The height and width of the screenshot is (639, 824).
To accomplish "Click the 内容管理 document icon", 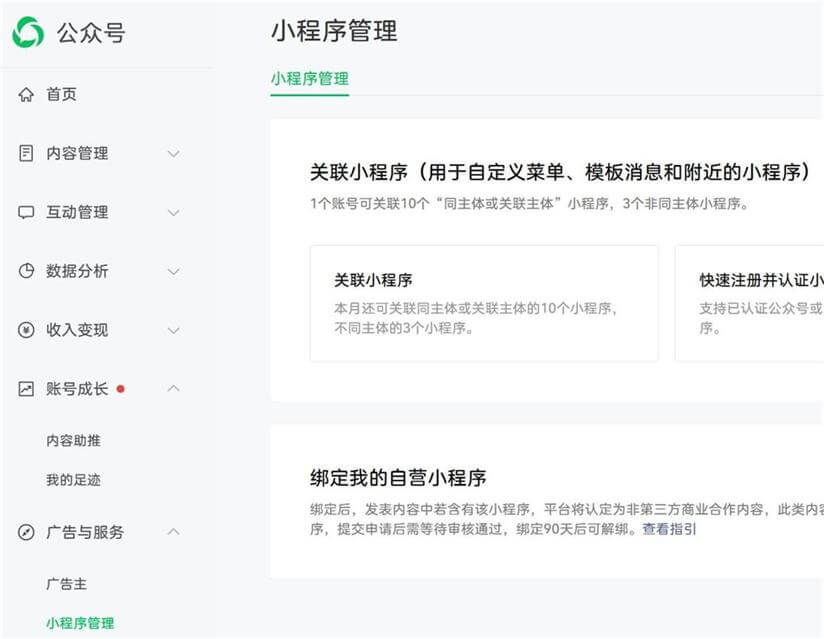I will 26,153.
